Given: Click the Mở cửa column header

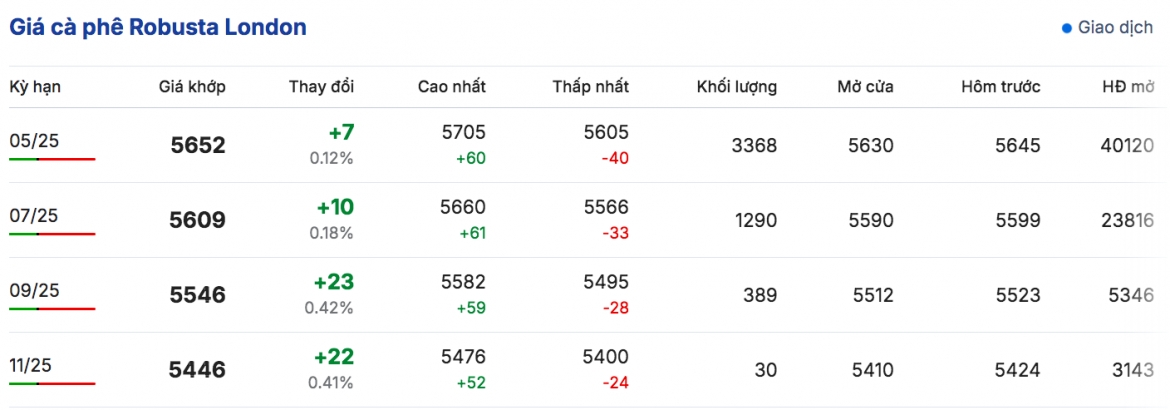Looking at the screenshot, I should [x=865, y=87].
